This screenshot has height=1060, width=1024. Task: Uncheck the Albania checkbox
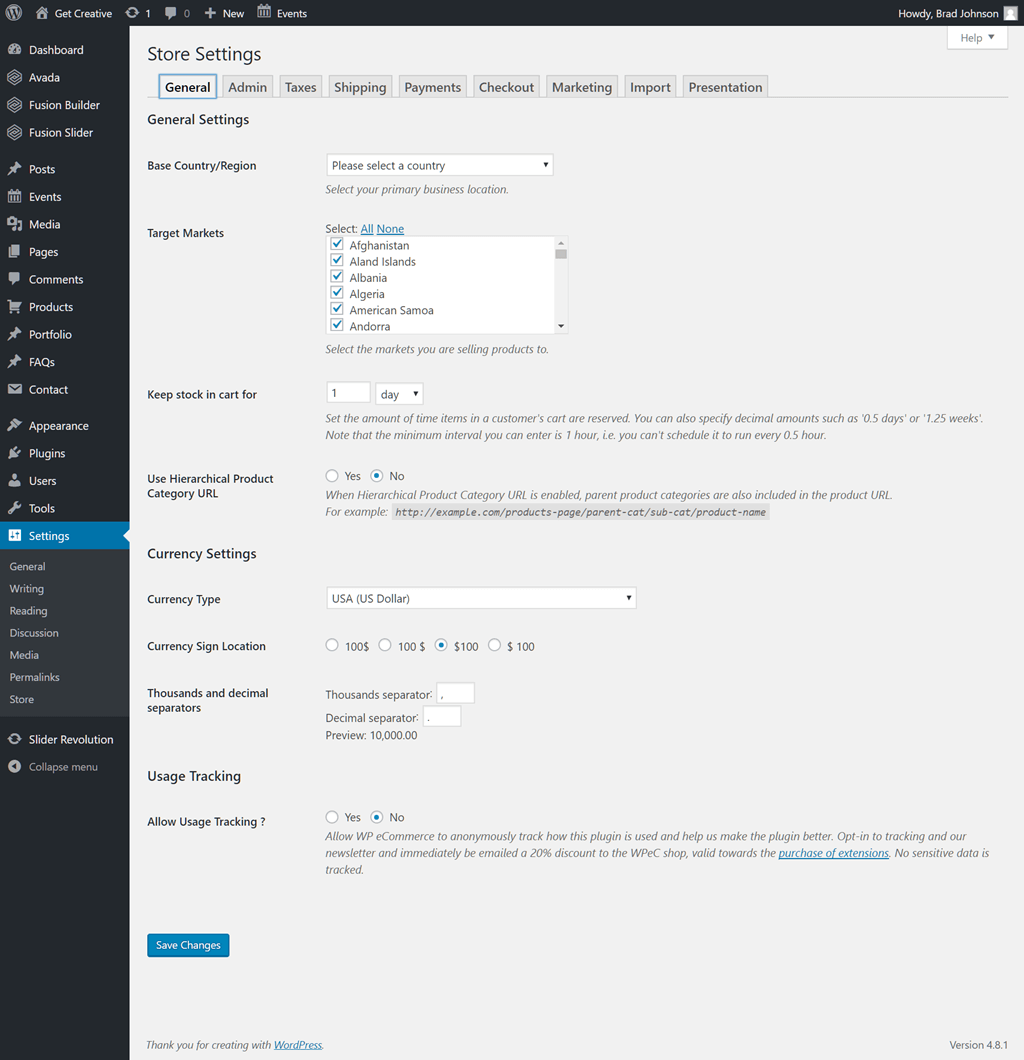coord(337,276)
